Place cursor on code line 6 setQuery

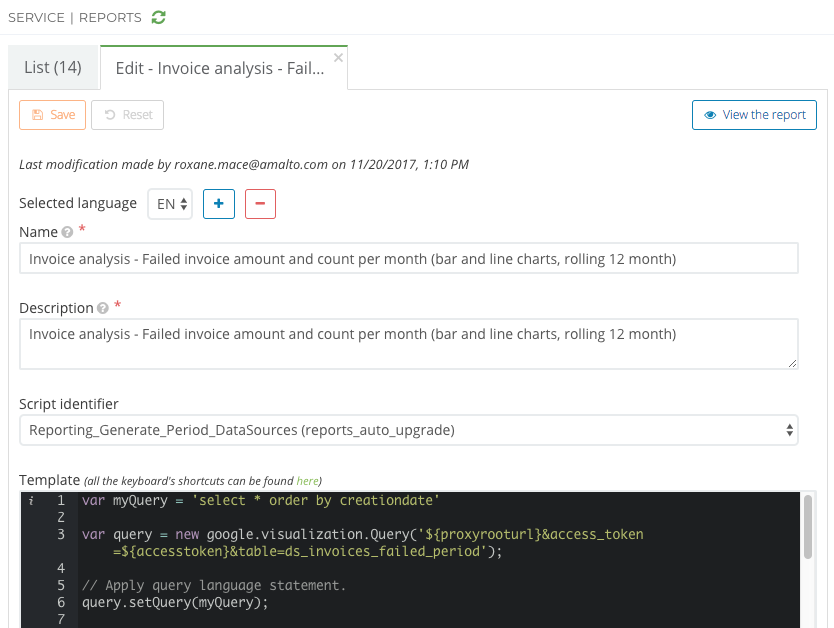tap(176, 602)
